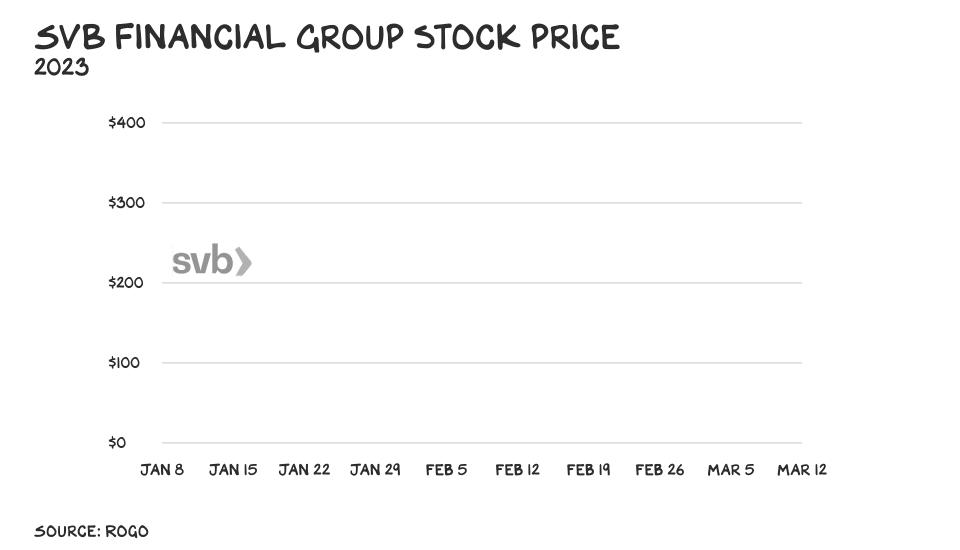Click the SVB logo on the chart
Image resolution: width=960 pixels, height=550 pixels.
coord(212,261)
